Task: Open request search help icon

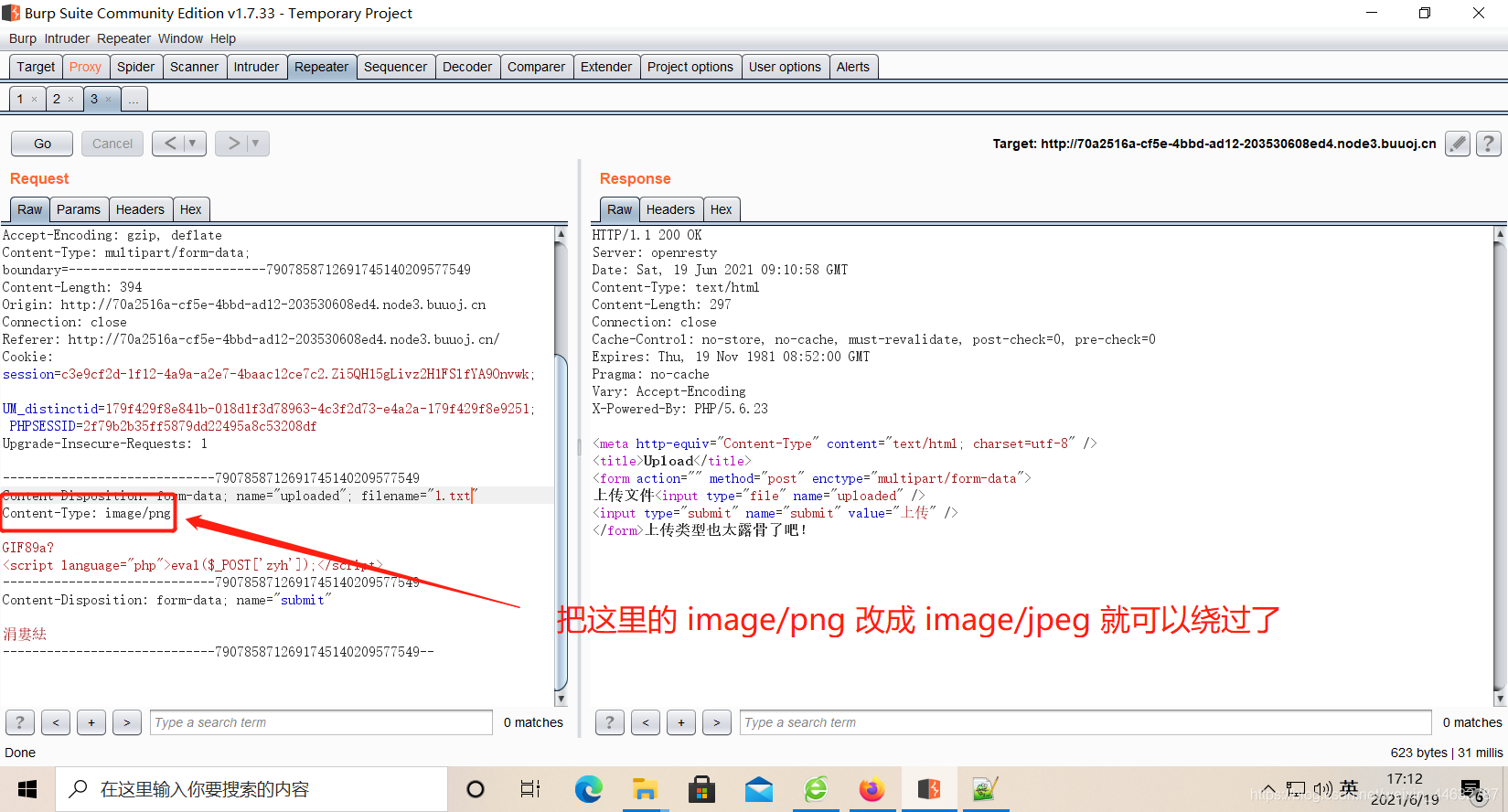Action: 20,722
